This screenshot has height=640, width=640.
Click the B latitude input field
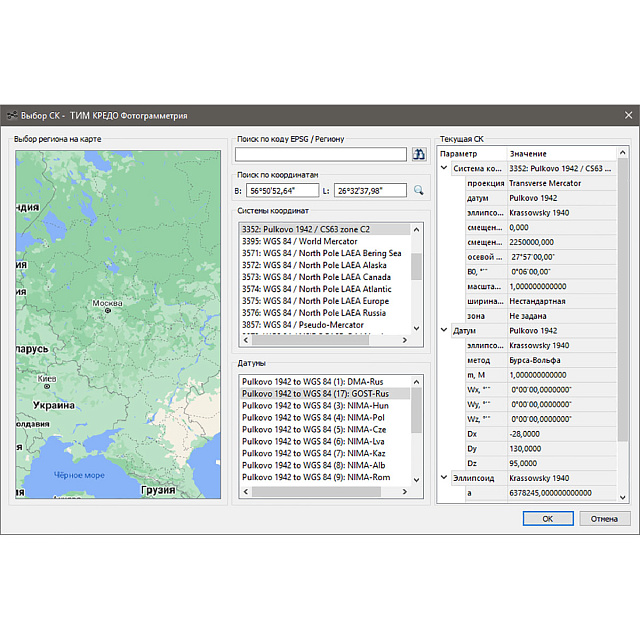pos(282,191)
